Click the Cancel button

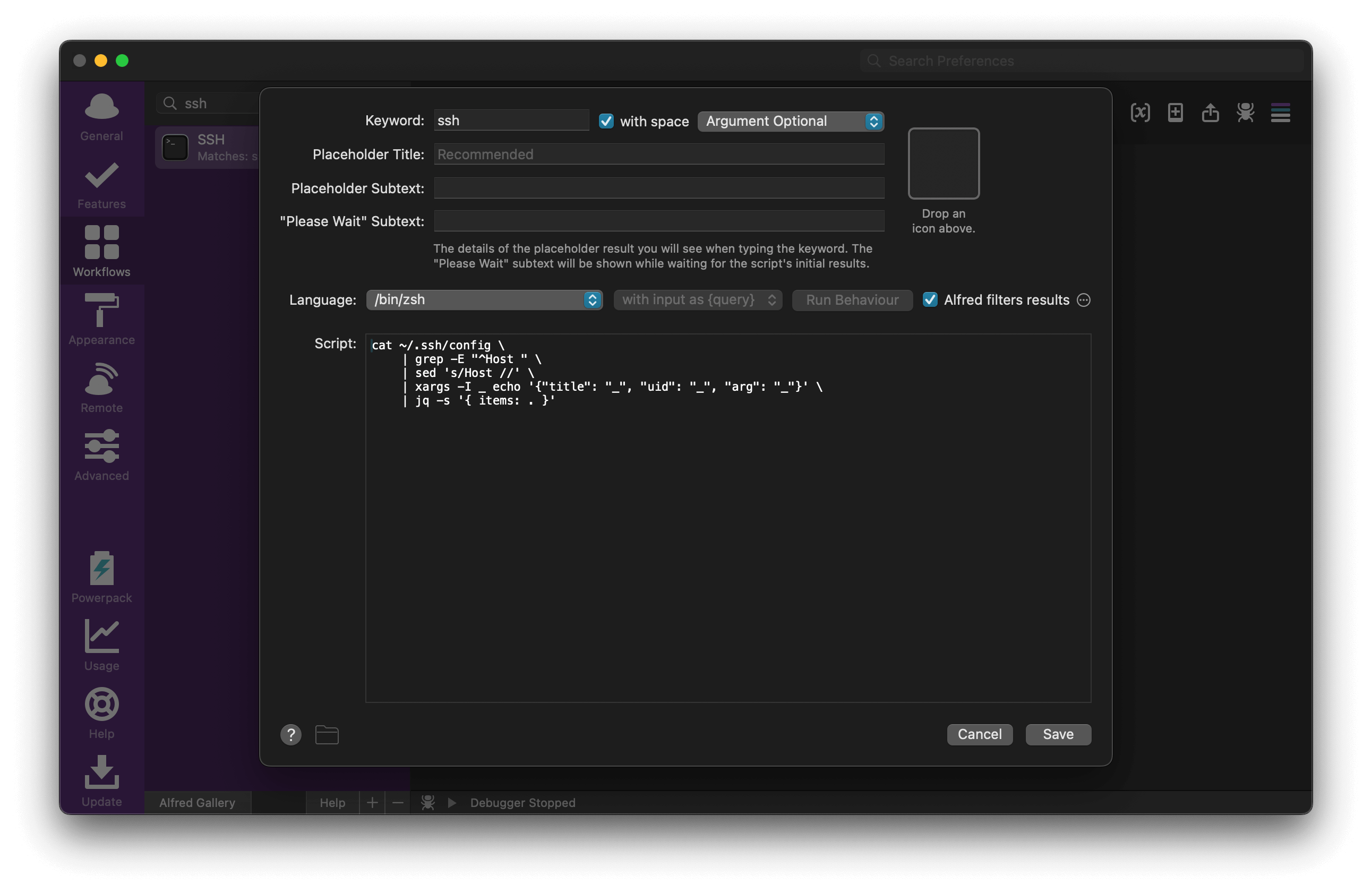coord(980,734)
